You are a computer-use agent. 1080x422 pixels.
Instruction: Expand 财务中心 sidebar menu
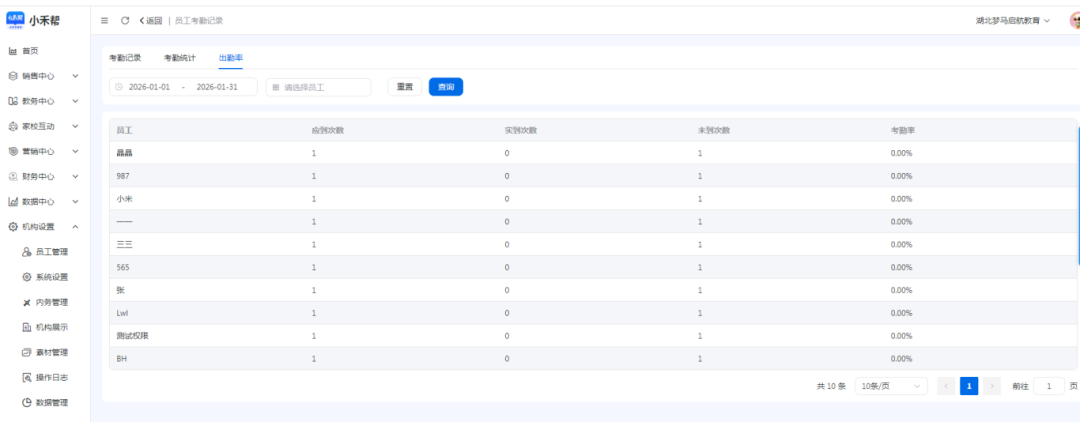pyautogui.click(x=44, y=176)
